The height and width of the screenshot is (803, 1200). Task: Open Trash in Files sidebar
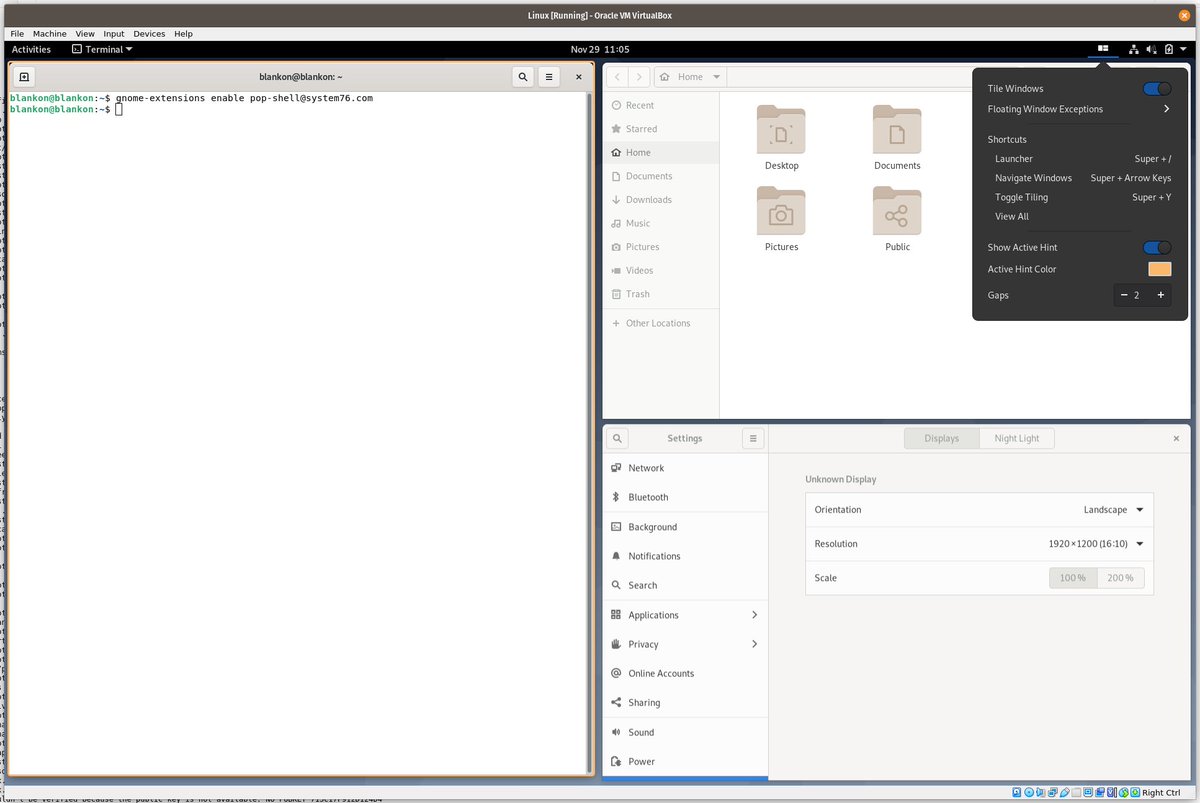point(660,294)
